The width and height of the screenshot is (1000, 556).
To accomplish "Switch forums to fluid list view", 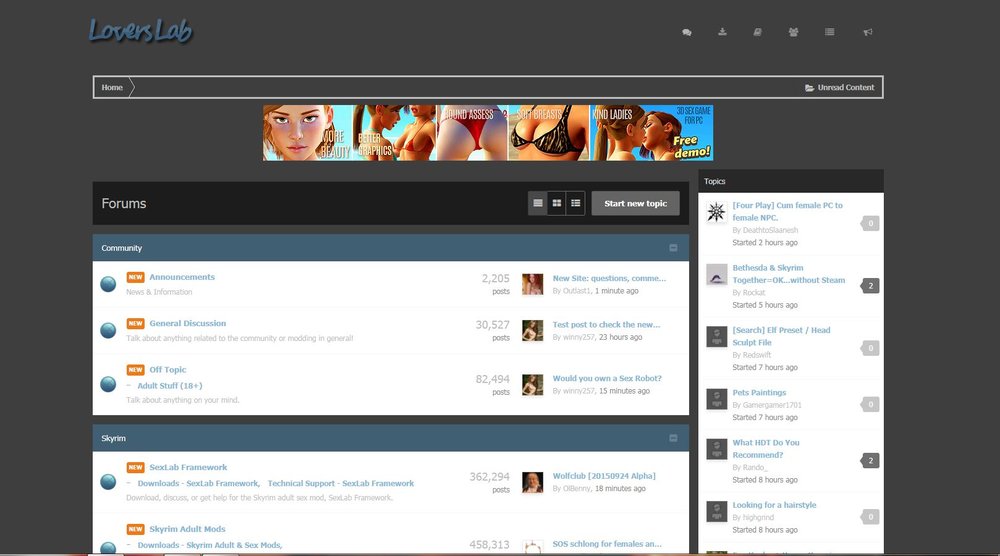I will (575, 203).
